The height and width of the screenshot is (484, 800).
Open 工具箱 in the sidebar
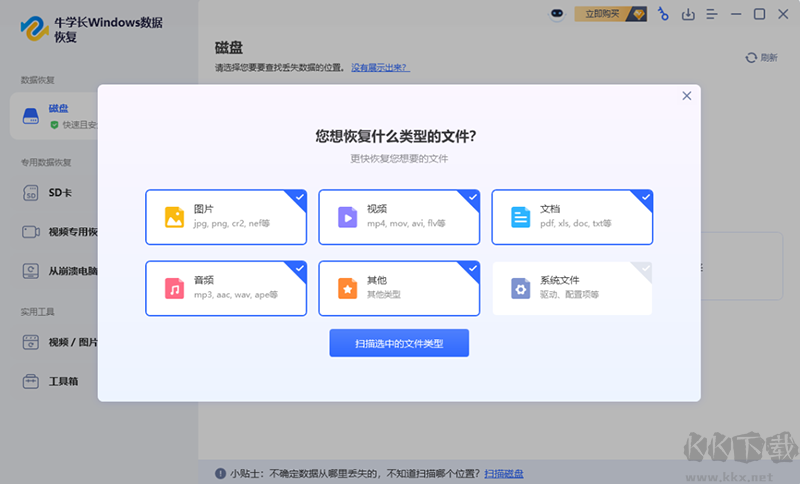(63, 381)
